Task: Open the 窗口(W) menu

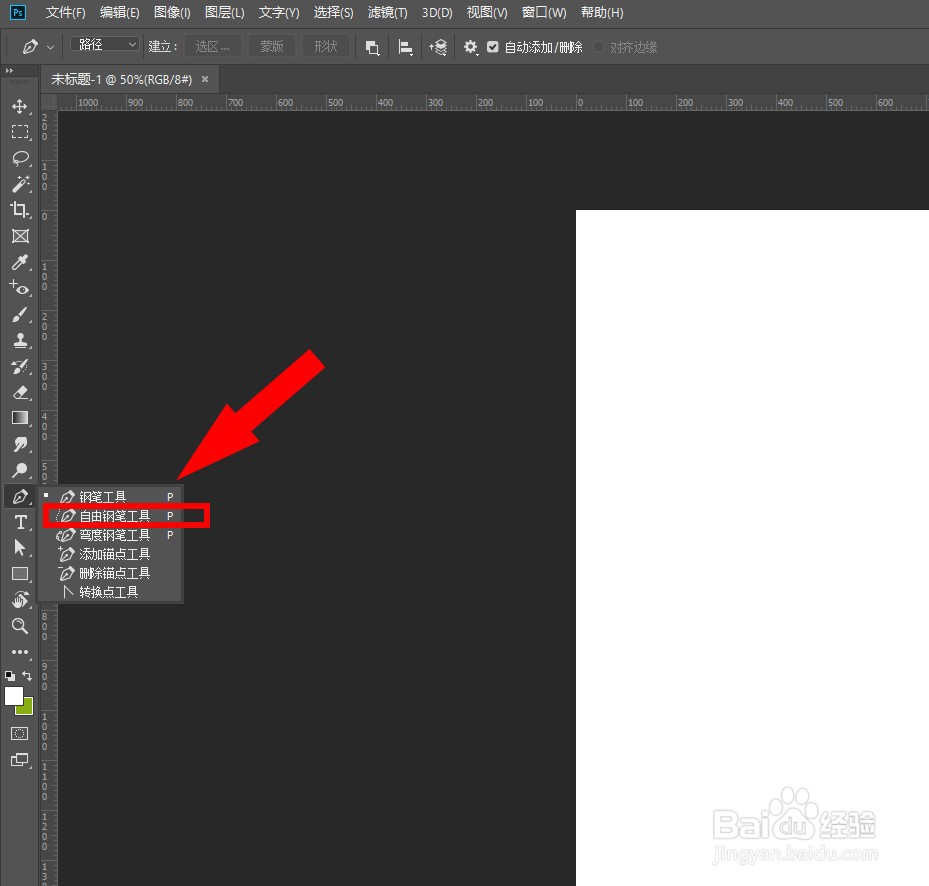Action: (544, 12)
